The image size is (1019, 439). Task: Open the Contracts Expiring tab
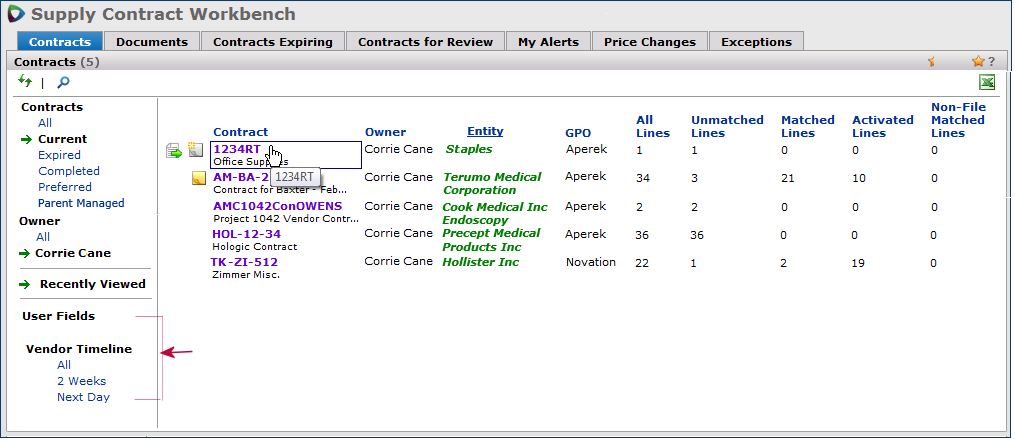coord(273,42)
